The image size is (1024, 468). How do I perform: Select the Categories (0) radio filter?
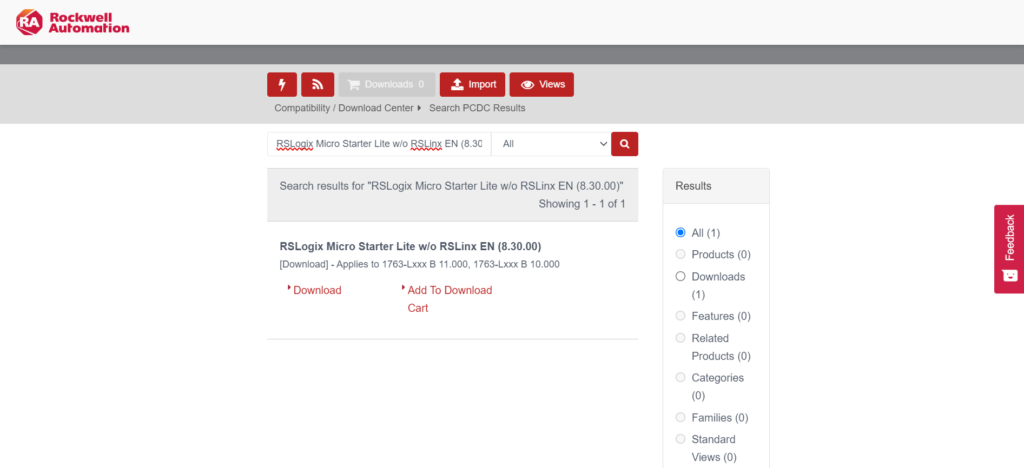pos(680,377)
